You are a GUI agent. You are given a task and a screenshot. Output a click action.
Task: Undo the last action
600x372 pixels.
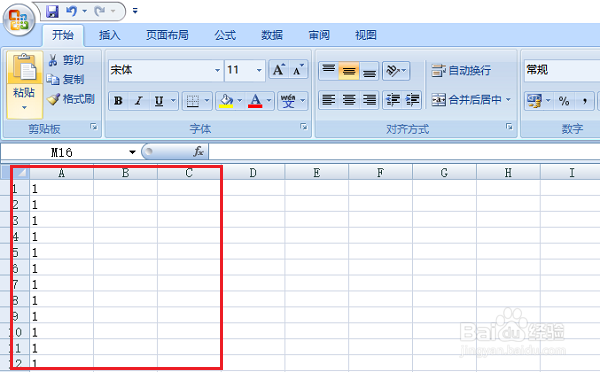(x=71, y=11)
